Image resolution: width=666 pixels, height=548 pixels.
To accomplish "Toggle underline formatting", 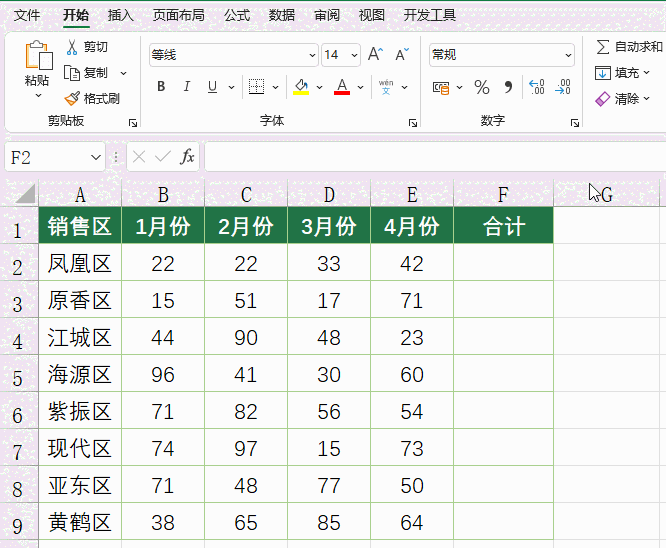I will [x=212, y=87].
